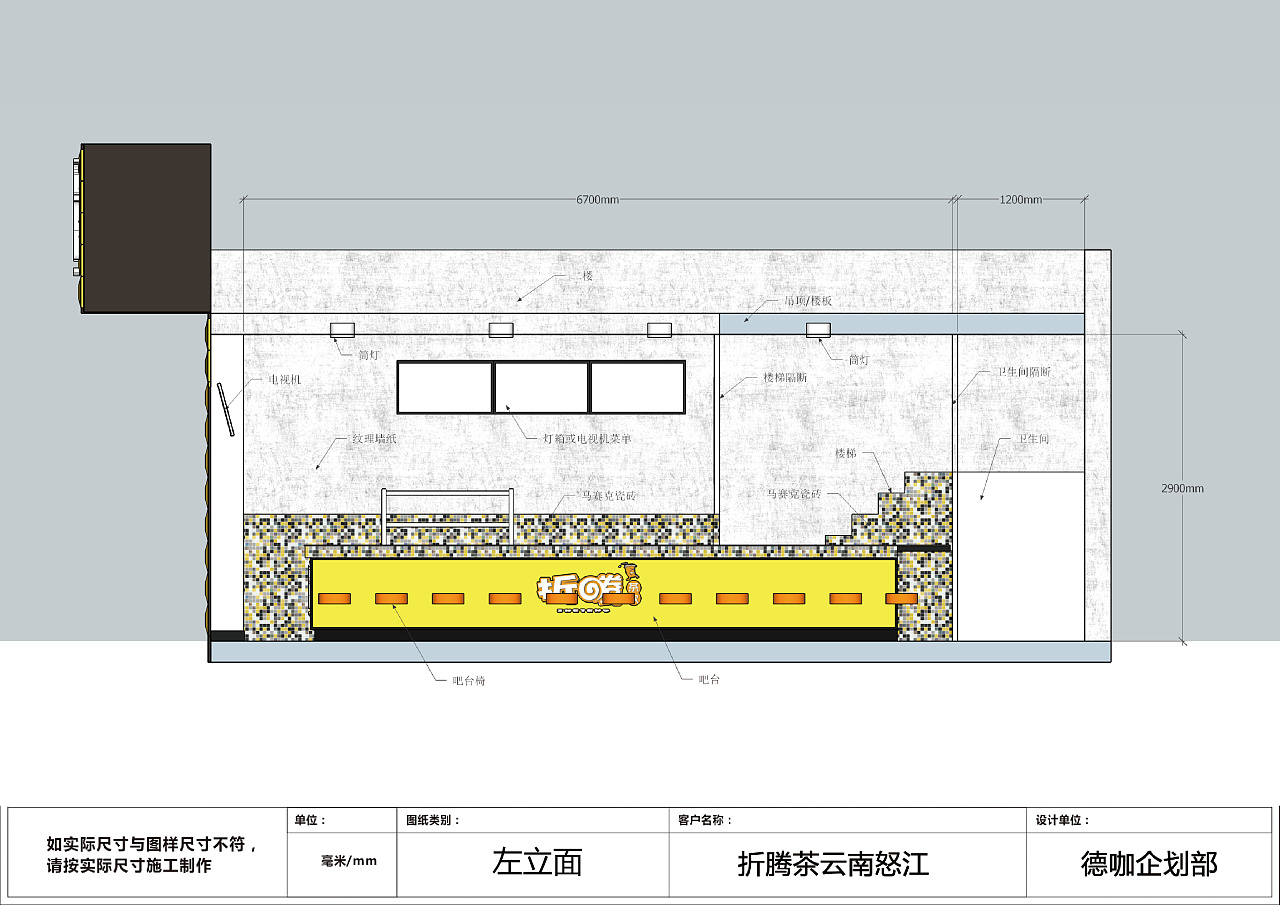Click the 马赛克瓷砖 mosaic tile pattern
Image resolution: width=1280 pixels, height=905 pixels.
[280, 530]
